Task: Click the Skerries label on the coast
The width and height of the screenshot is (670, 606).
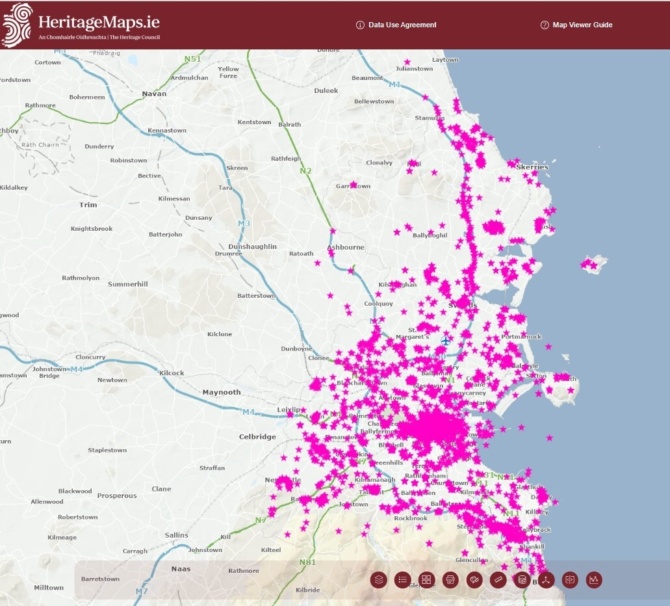Action: coord(532,167)
